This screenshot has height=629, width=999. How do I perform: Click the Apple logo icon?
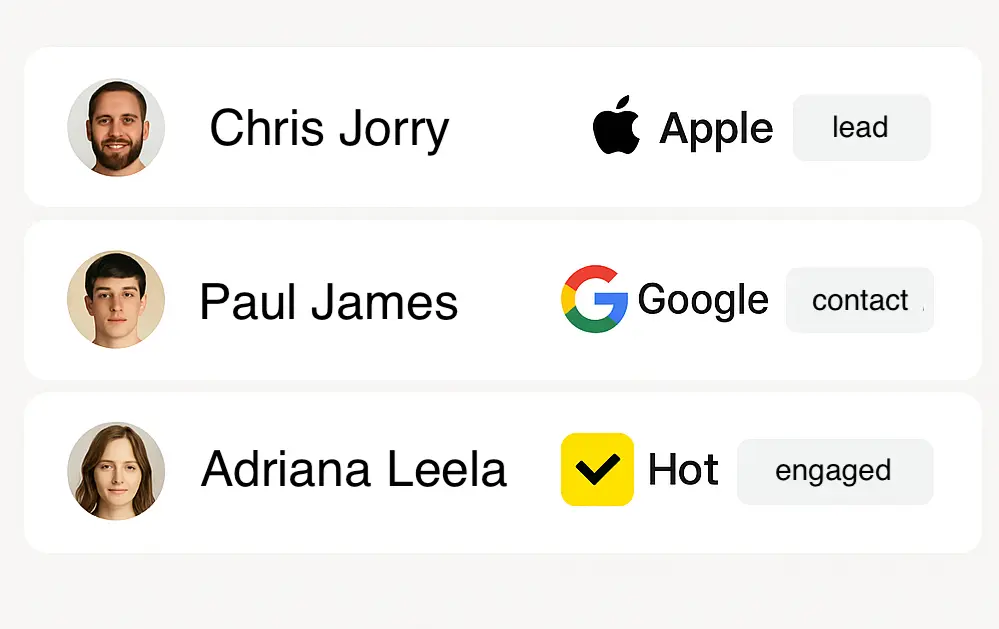(616, 126)
